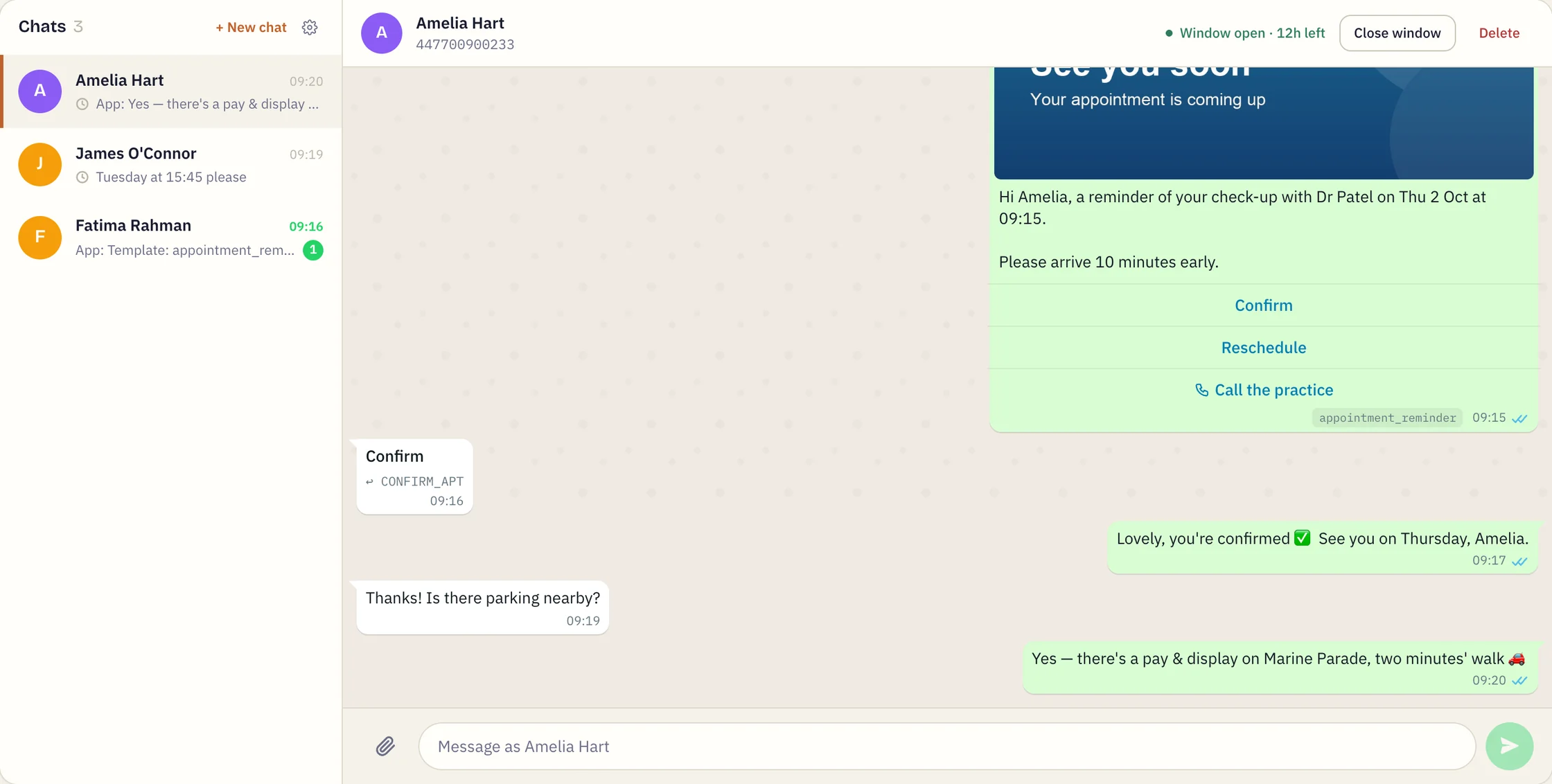Click the read ticks on 09:15 message
This screenshot has height=784, width=1552.
pyautogui.click(x=1519, y=418)
